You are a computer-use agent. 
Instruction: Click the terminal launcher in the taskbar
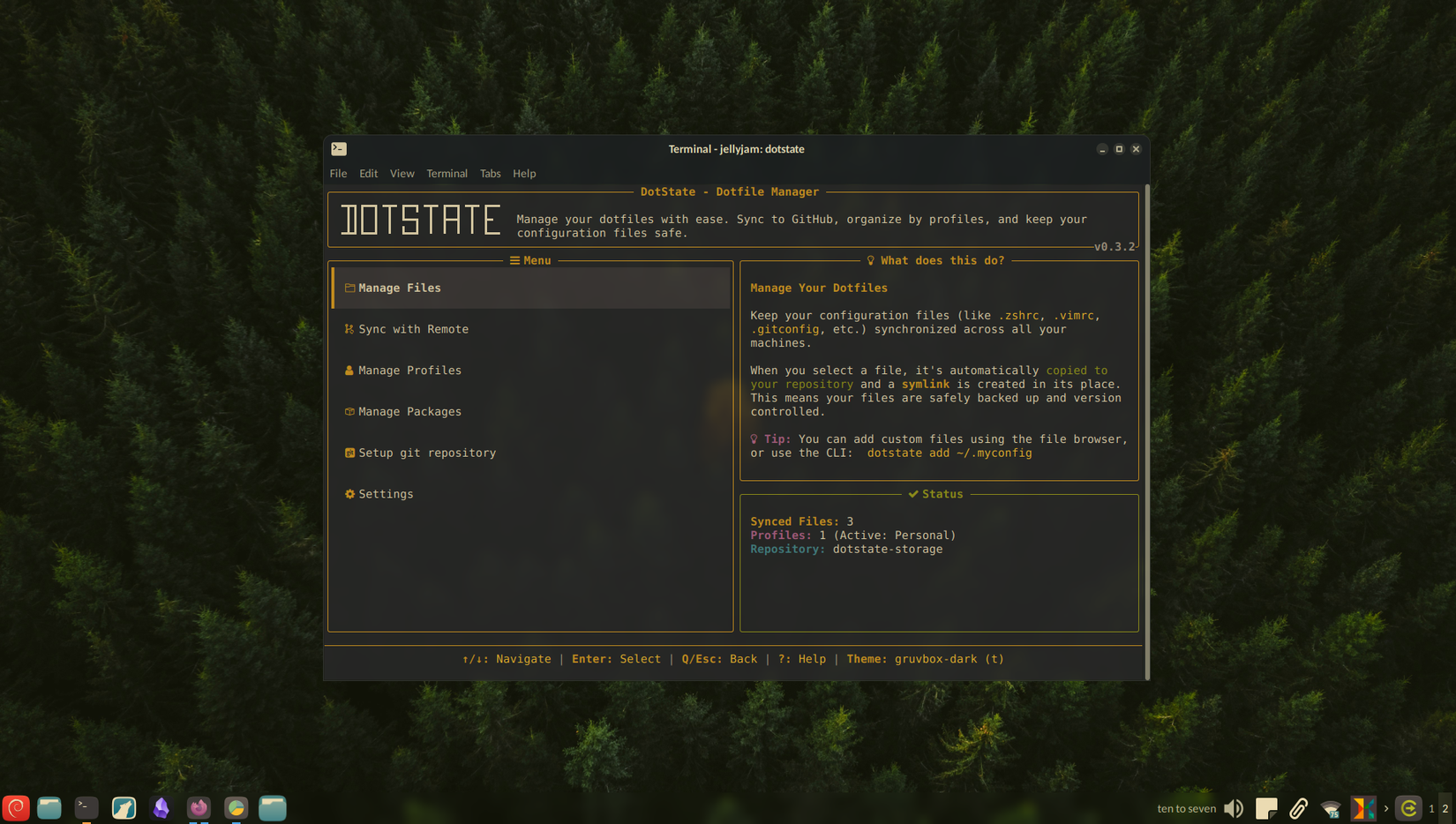[x=86, y=807]
